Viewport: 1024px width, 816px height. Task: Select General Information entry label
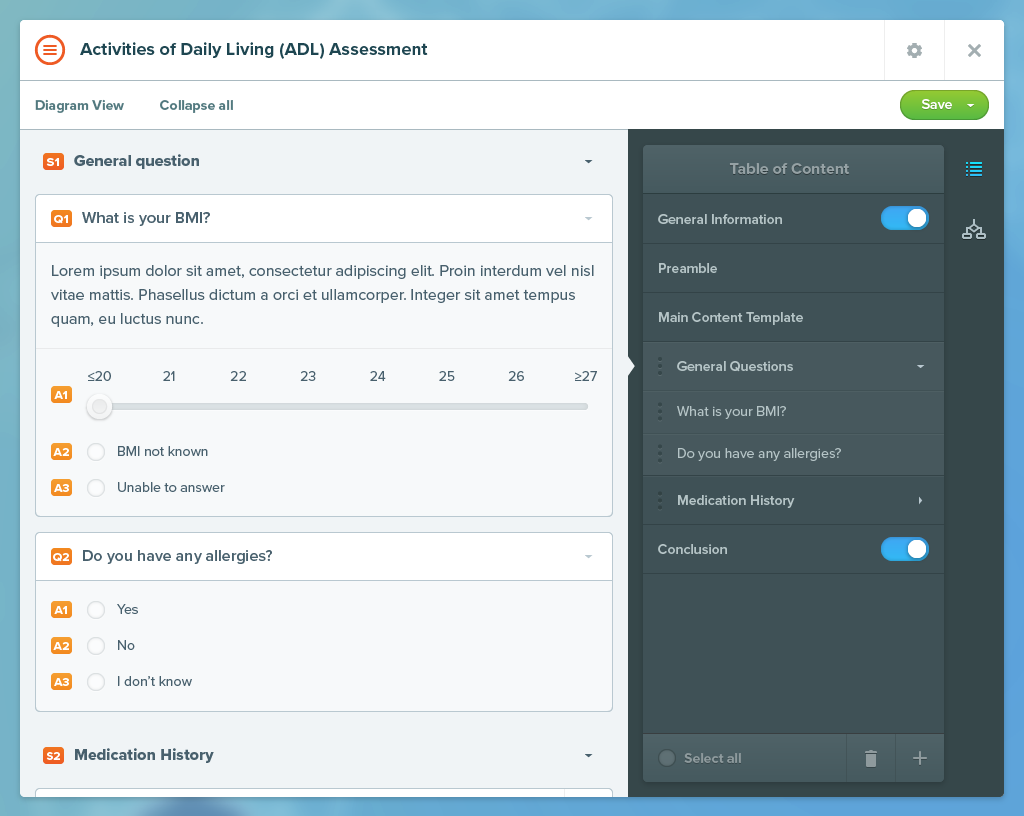pos(720,219)
